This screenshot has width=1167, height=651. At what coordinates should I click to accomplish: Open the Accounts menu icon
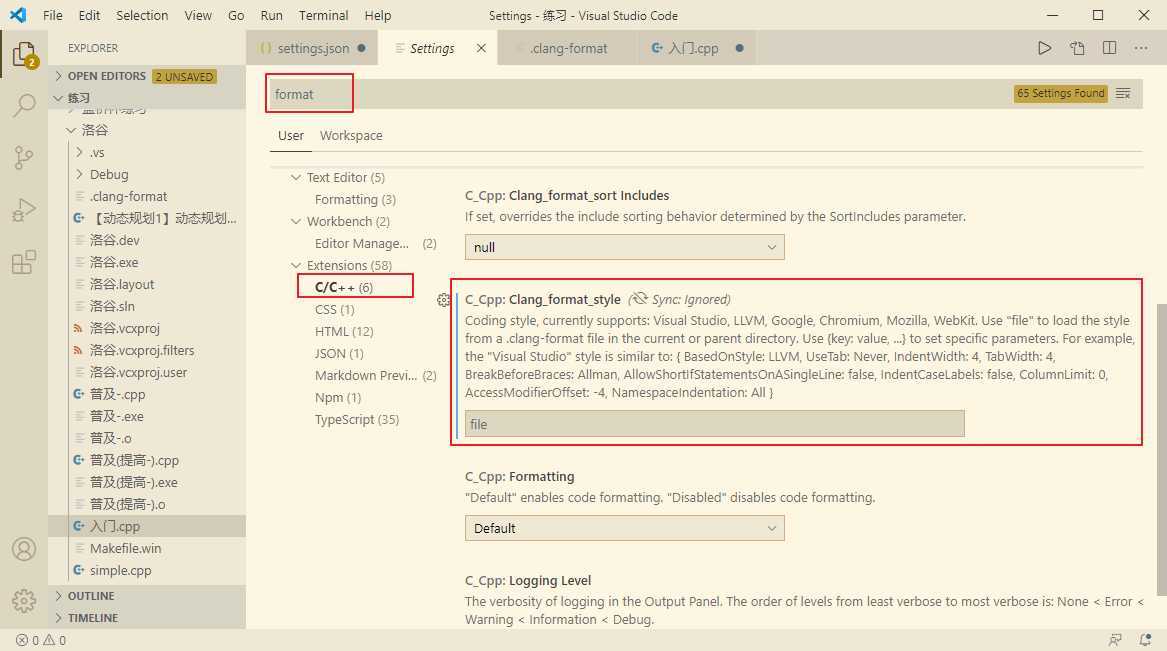click(x=24, y=549)
